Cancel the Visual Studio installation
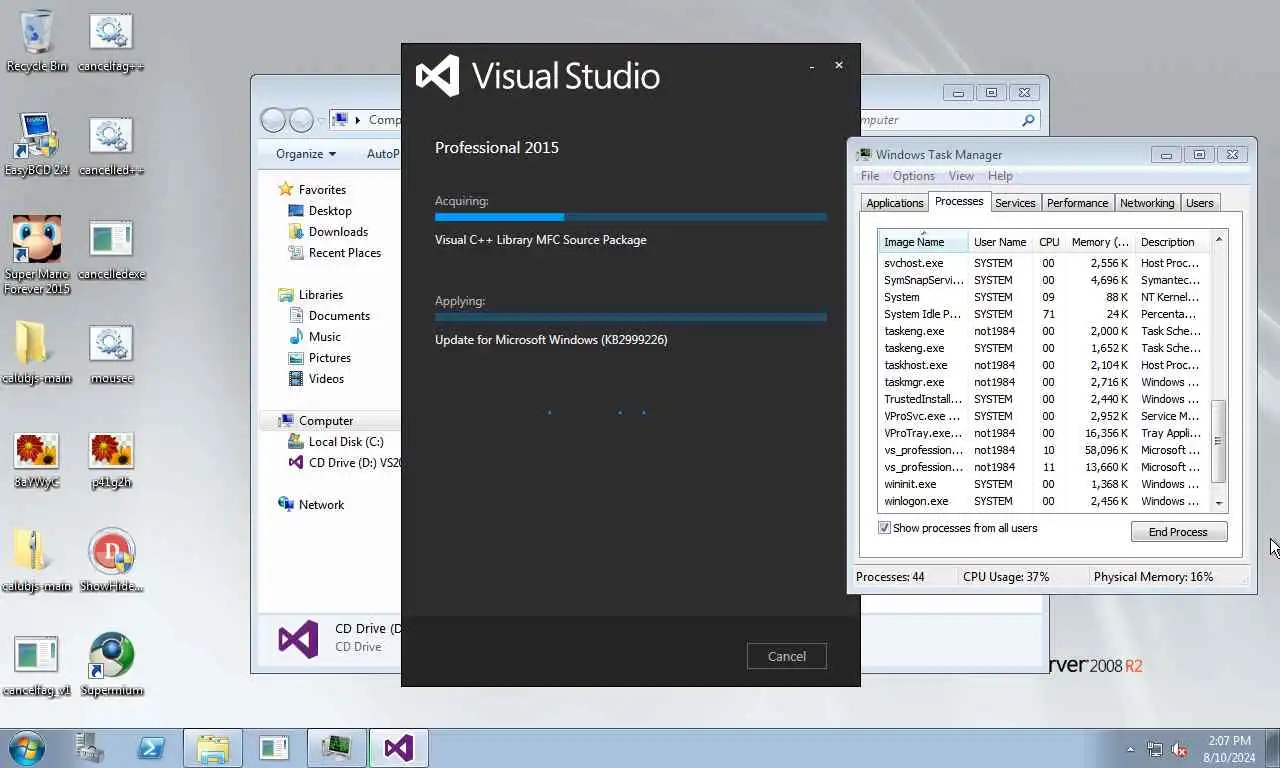The height and width of the screenshot is (768, 1280). click(786, 656)
